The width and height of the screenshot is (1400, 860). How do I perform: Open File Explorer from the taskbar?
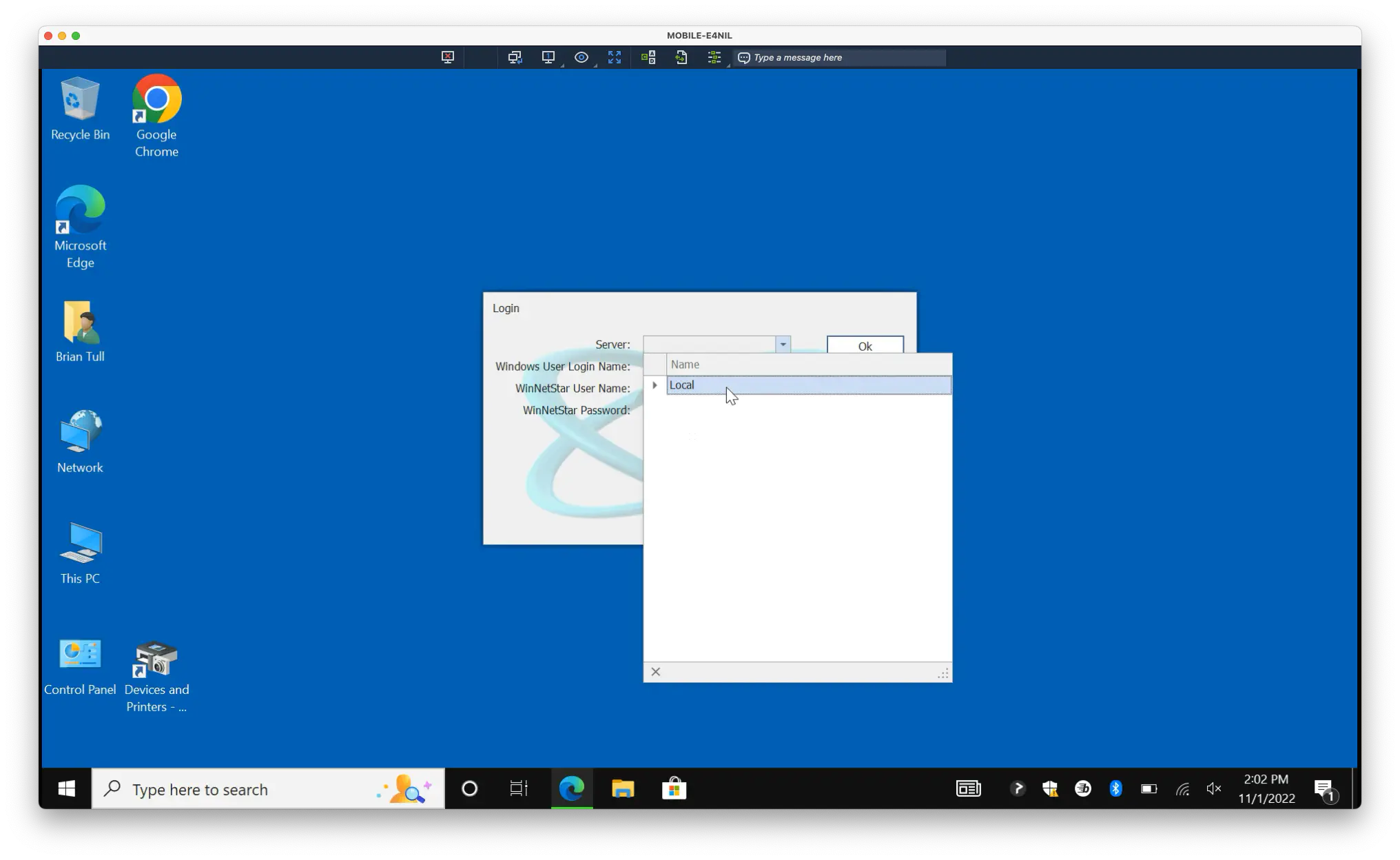coord(623,788)
